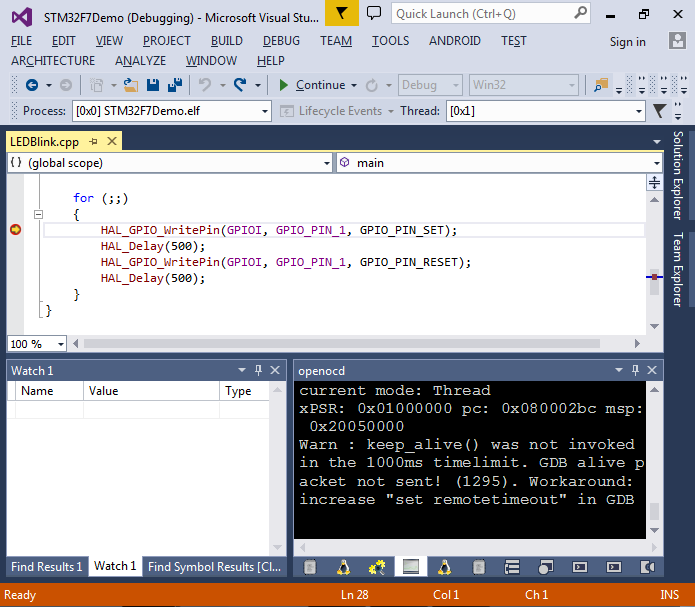Open the list-style tab icon in bottom strip
The height and width of the screenshot is (607, 695).
512,567
